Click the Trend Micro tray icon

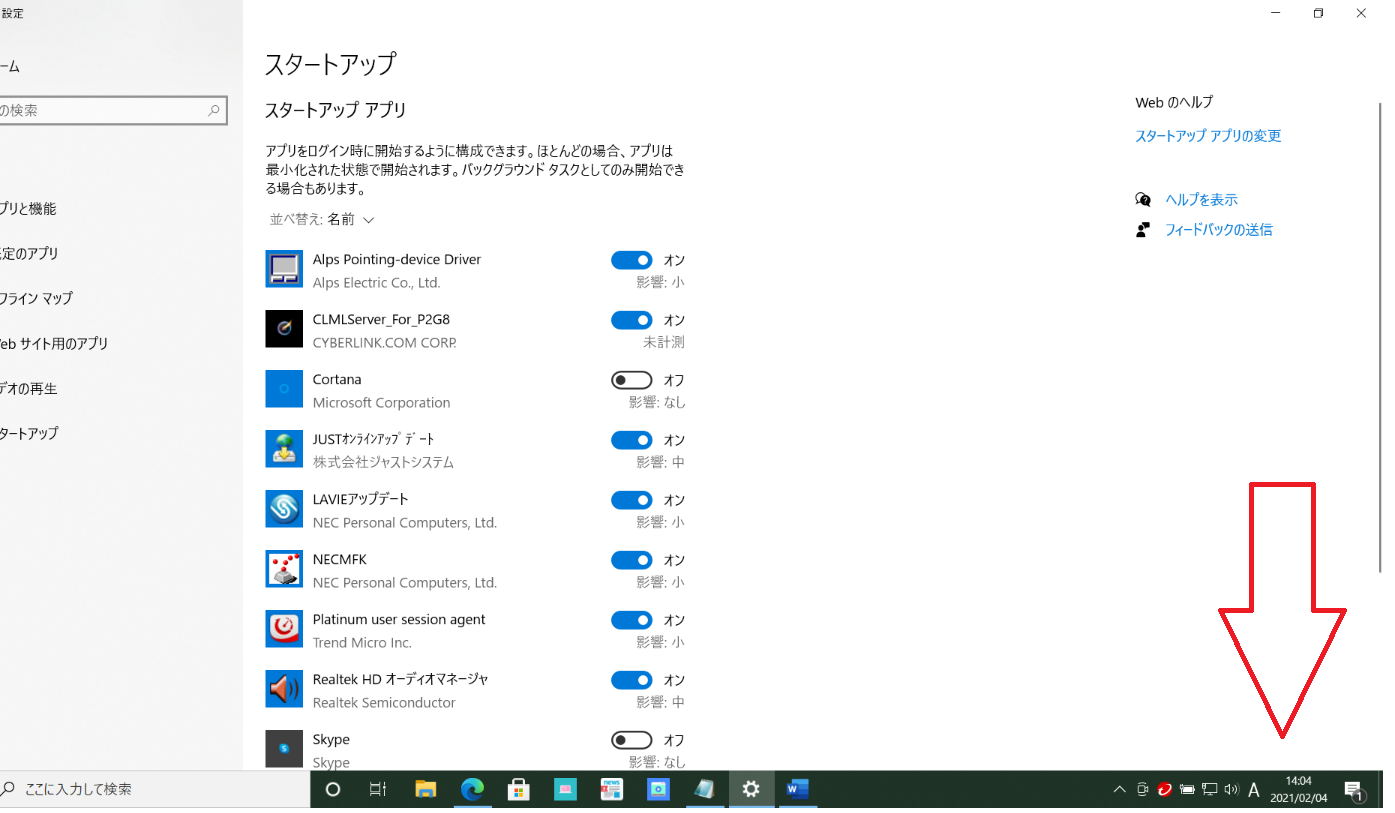point(1164,790)
